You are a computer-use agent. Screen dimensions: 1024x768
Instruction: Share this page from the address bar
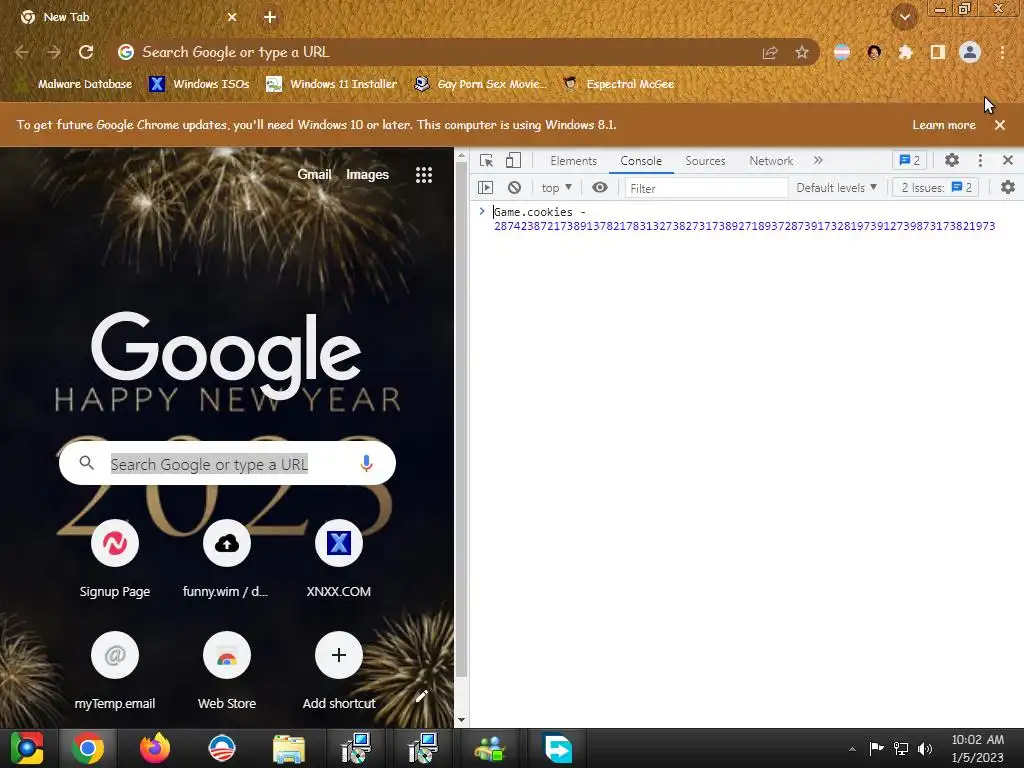click(x=770, y=52)
